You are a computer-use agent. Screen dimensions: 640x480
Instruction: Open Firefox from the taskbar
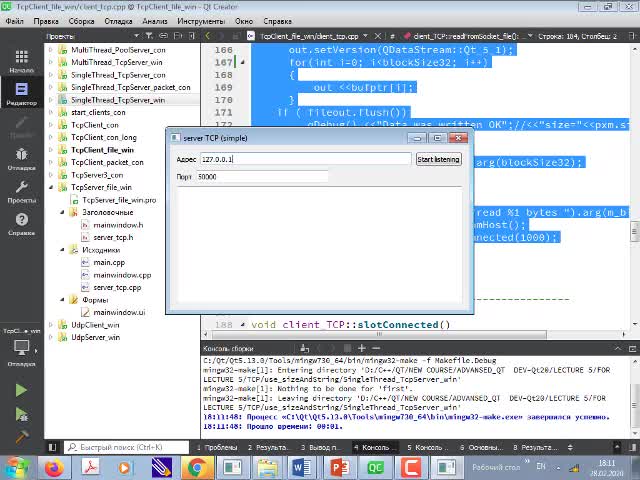click(x=54, y=467)
